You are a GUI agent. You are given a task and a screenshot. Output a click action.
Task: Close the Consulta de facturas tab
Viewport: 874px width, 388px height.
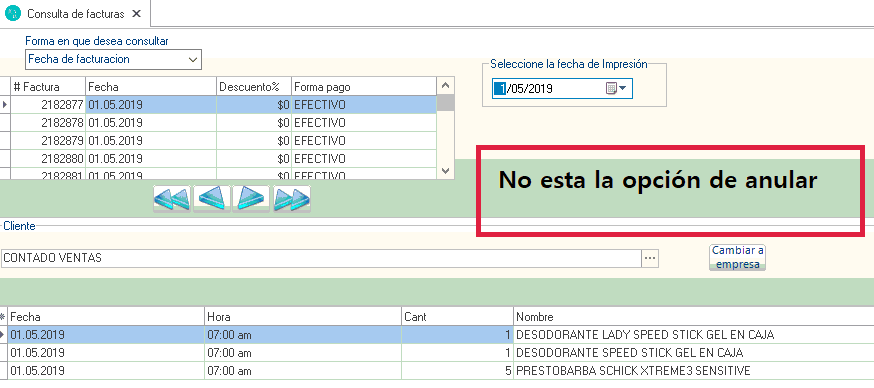(x=136, y=14)
